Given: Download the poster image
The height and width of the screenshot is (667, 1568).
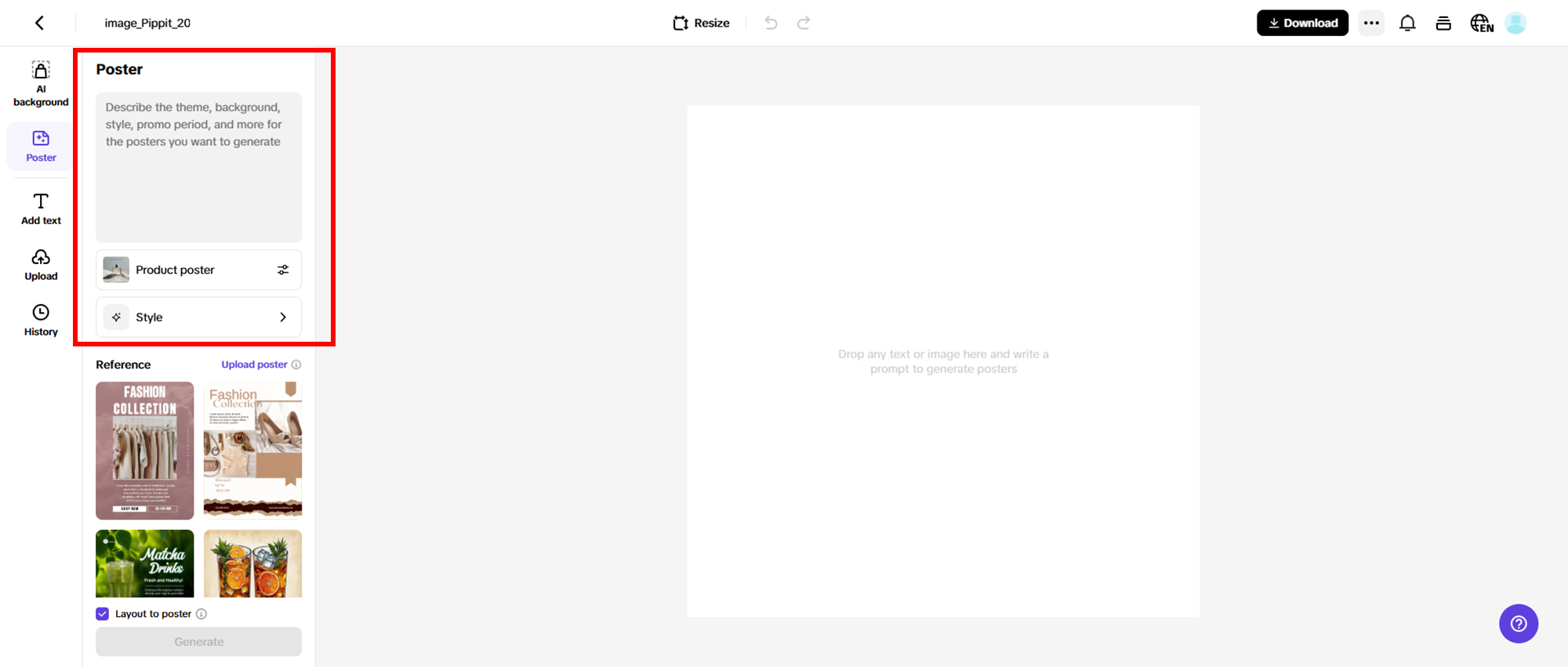Looking at the screenshot, I should pyautogui.click(x=1302, y=23).
